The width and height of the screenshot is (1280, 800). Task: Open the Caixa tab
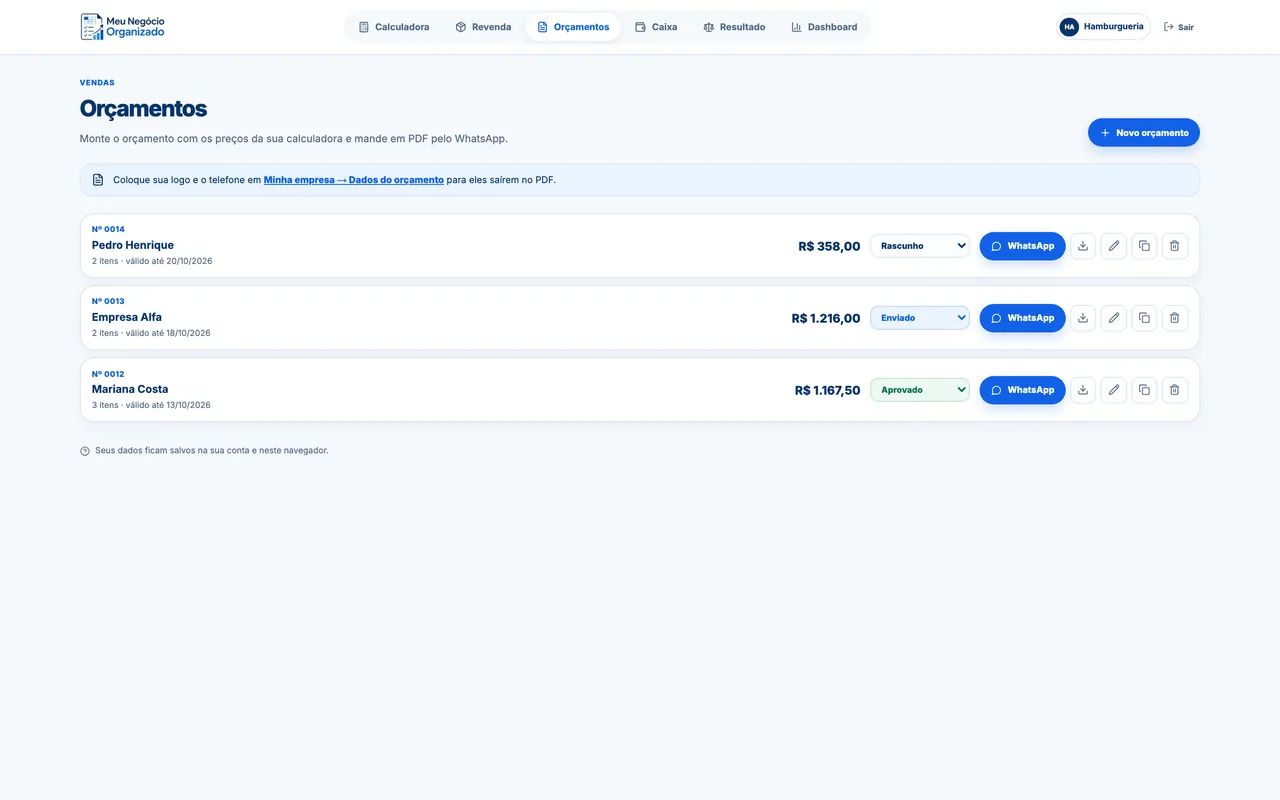pos(656,27)
